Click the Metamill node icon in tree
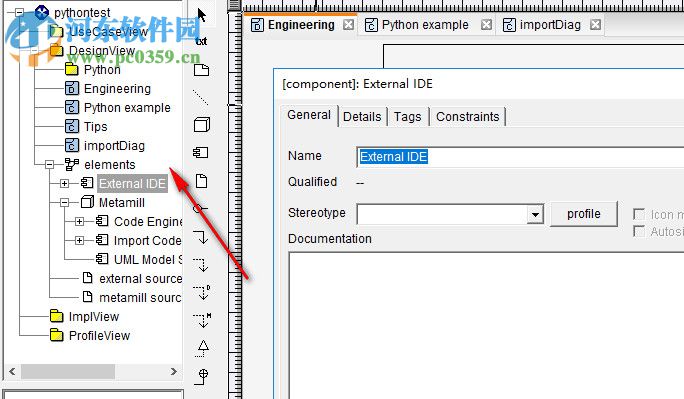 coord(87,202)
